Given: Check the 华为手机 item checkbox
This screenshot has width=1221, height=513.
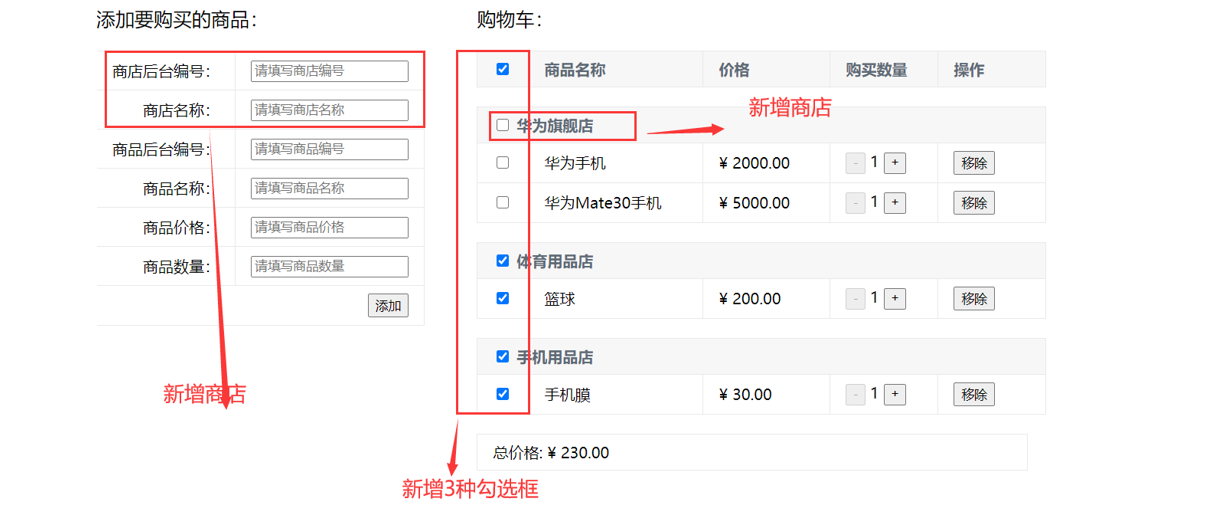Looking at the screenshot, I should click(503, 162).
